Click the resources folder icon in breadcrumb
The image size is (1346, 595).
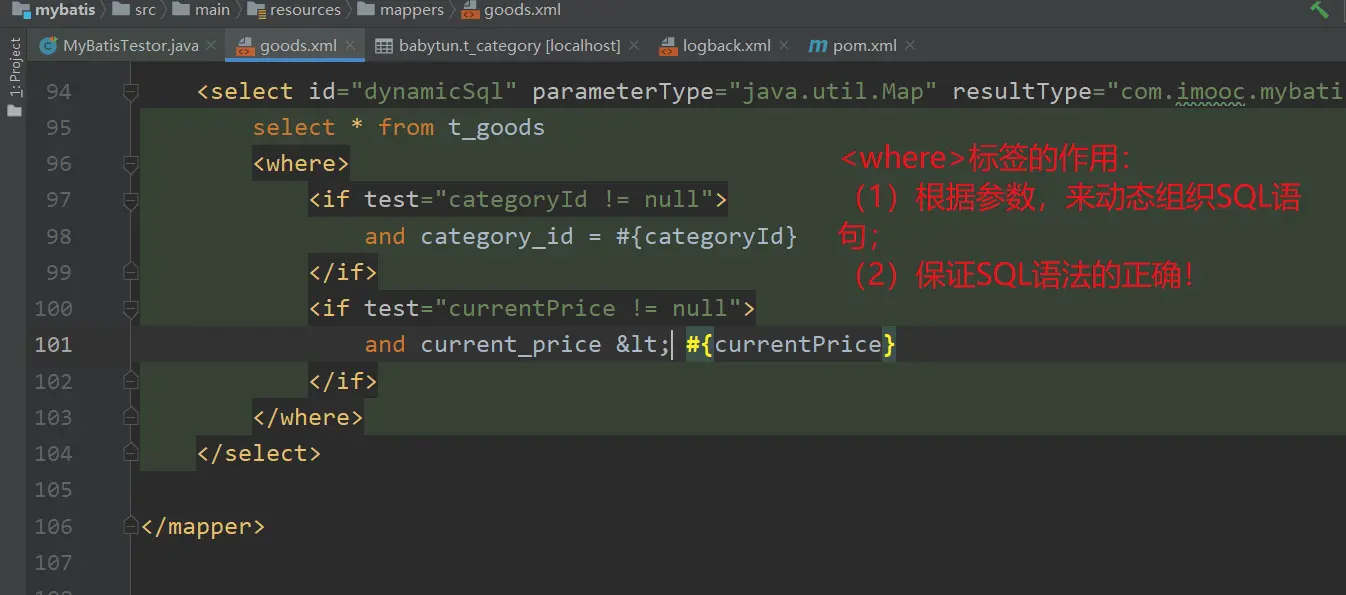pyautogui.click(x=255, y=10)
